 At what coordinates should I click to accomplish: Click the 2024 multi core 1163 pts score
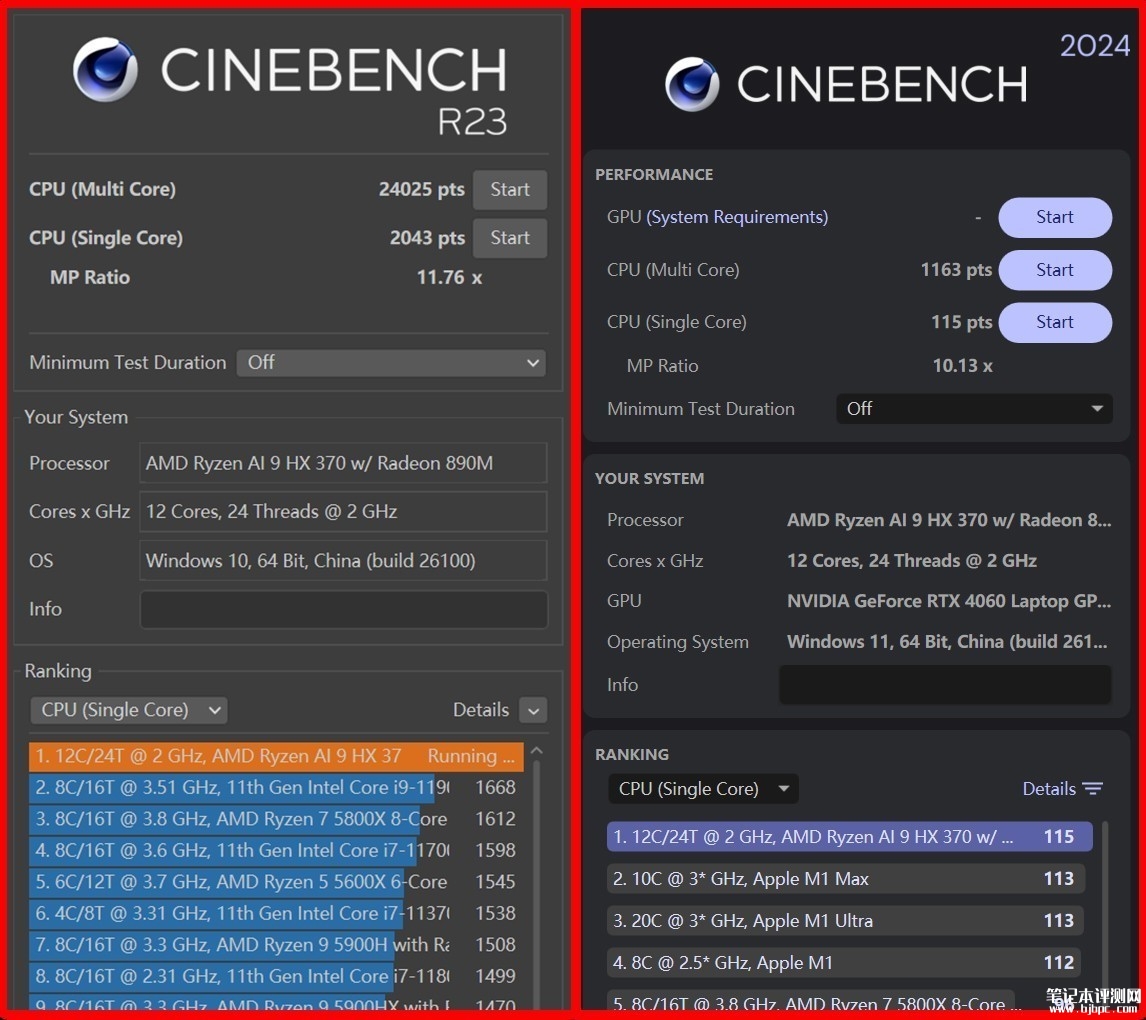[x=956, y=270]
